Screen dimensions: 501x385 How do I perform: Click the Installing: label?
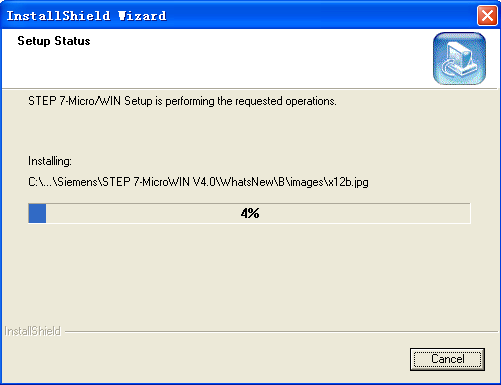coord(50,161)
